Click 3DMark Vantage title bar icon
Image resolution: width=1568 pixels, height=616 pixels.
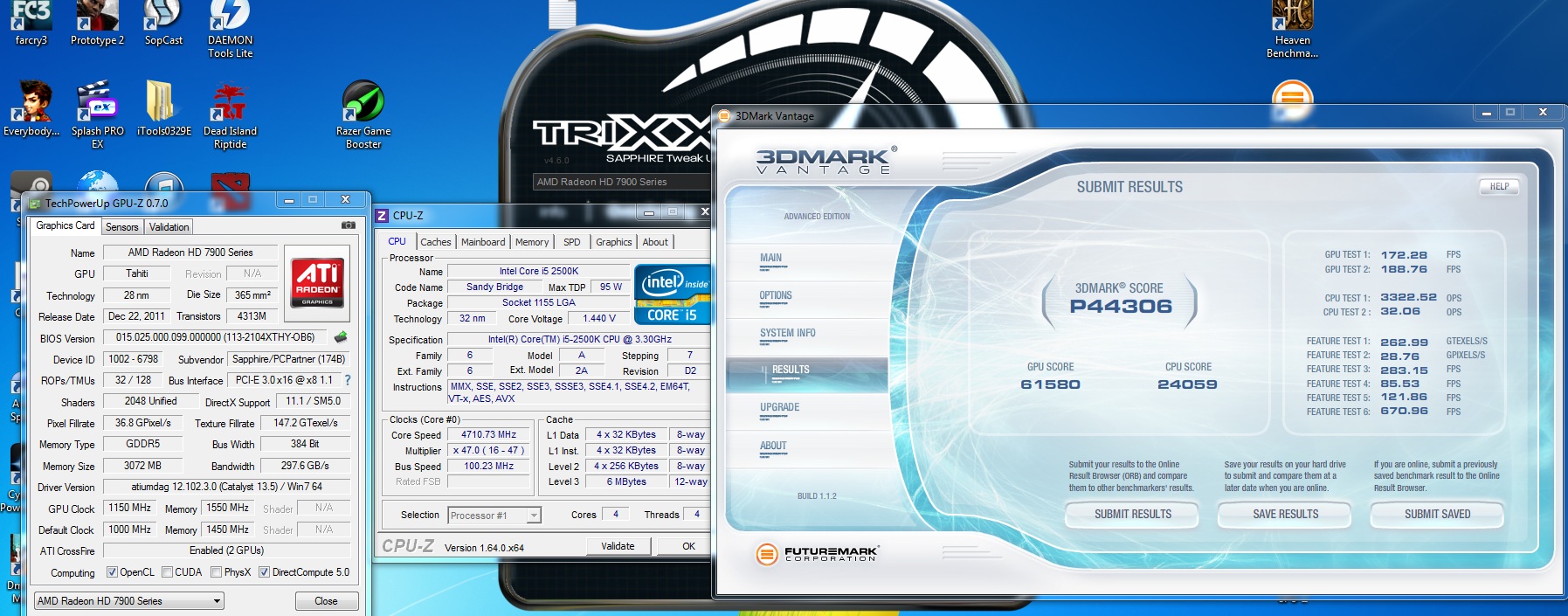724,115
